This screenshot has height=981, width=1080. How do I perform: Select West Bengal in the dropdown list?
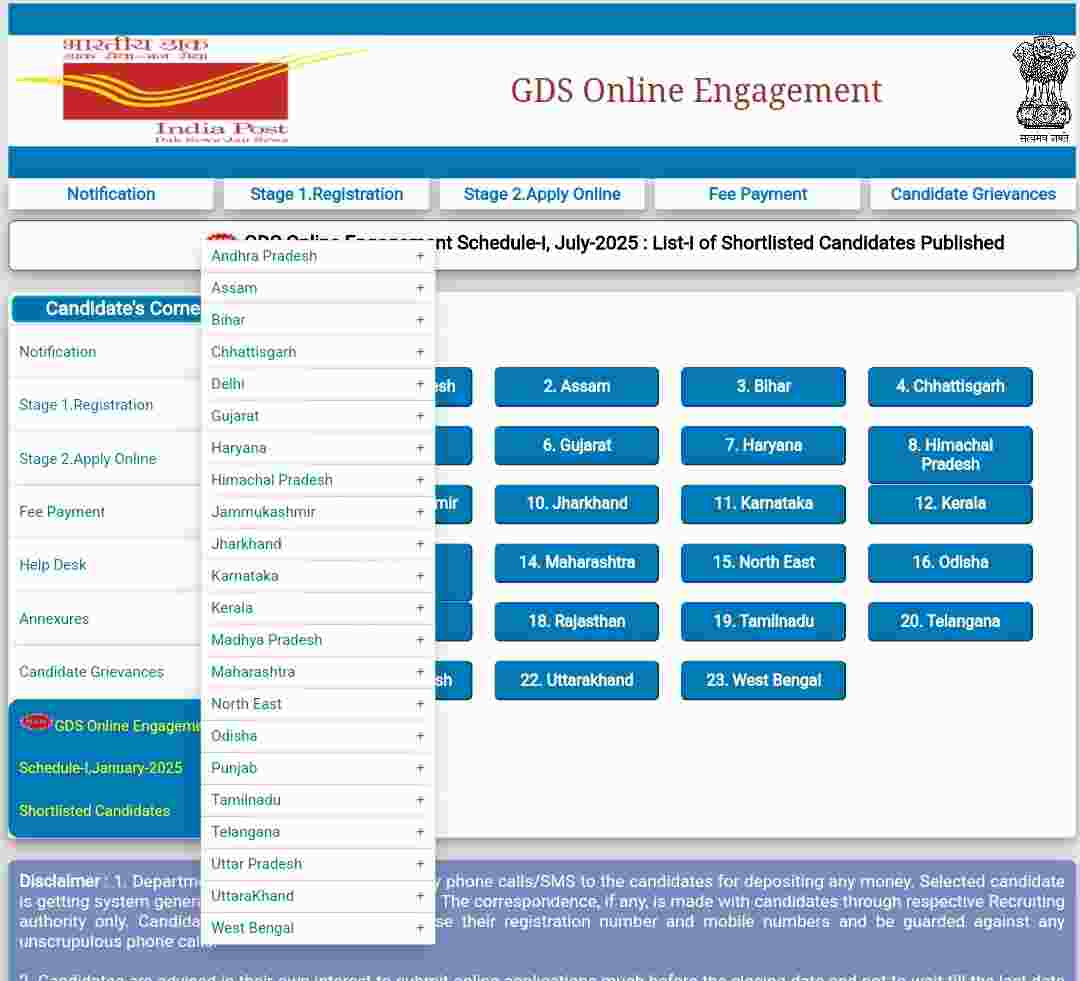(318, 928)
